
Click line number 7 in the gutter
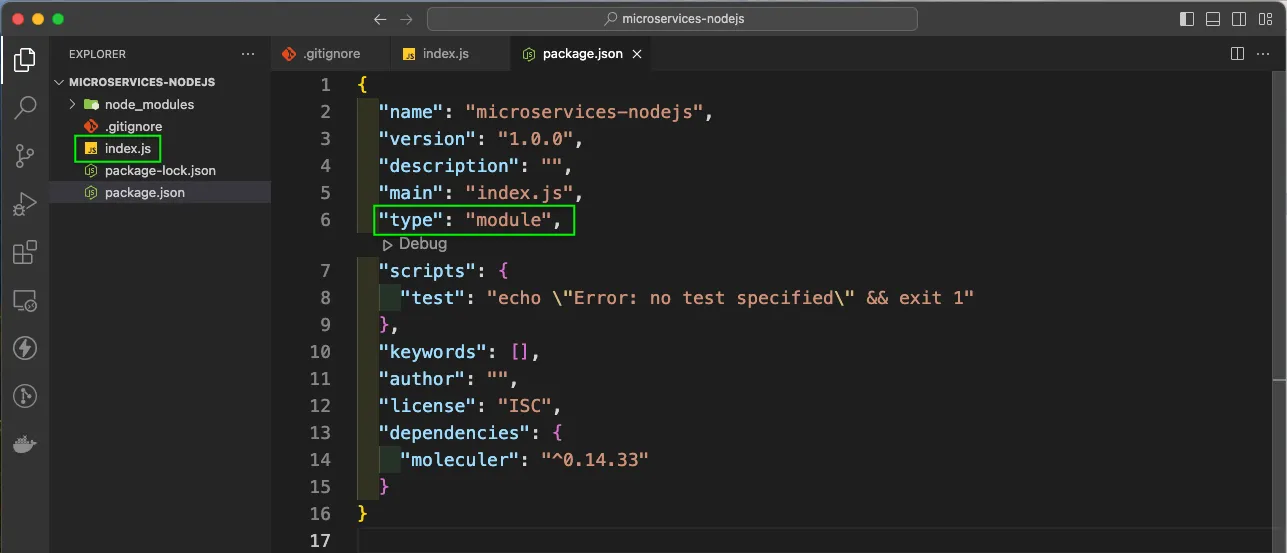tap(325, 271)
